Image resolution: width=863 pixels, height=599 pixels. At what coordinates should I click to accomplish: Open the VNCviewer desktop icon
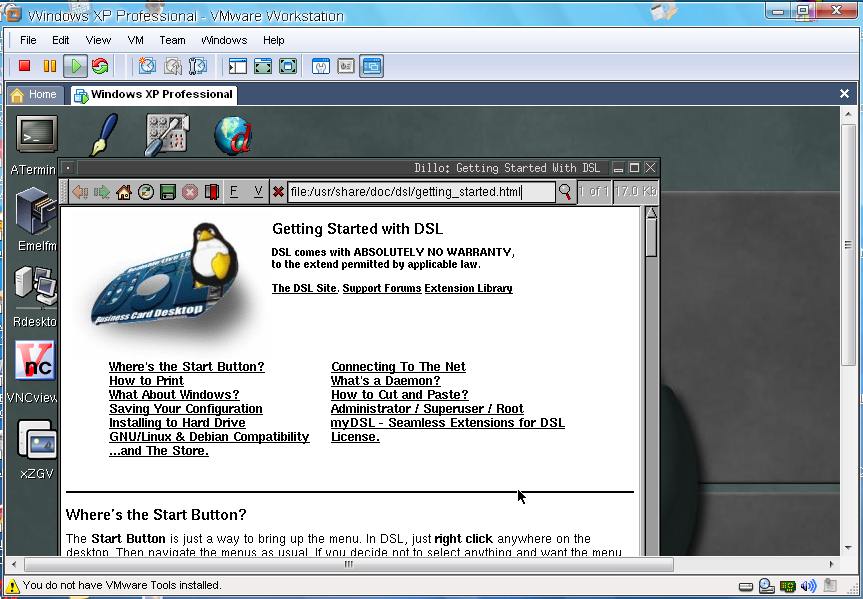(x=35, y=361)
